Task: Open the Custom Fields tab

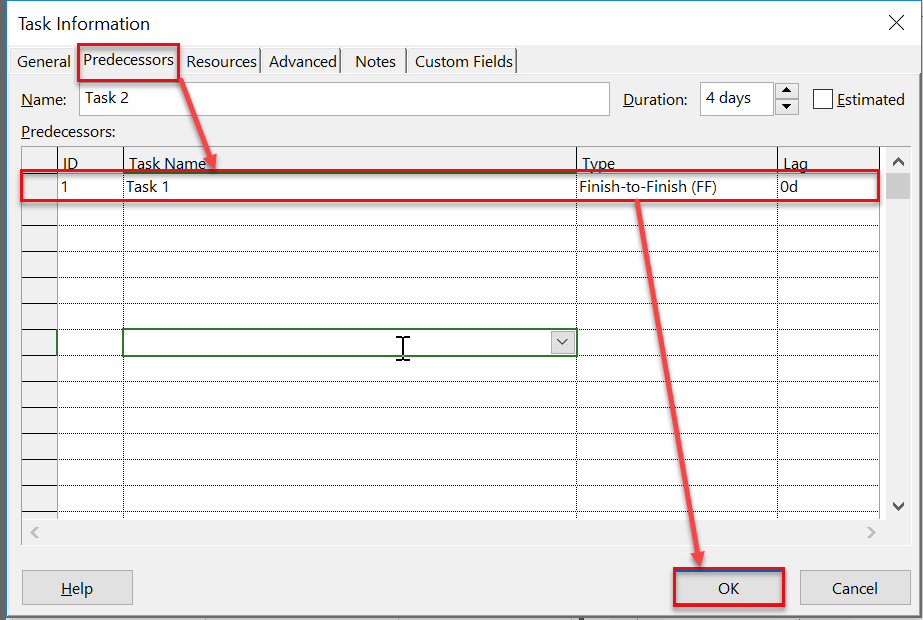Action: tap(464, 62)
